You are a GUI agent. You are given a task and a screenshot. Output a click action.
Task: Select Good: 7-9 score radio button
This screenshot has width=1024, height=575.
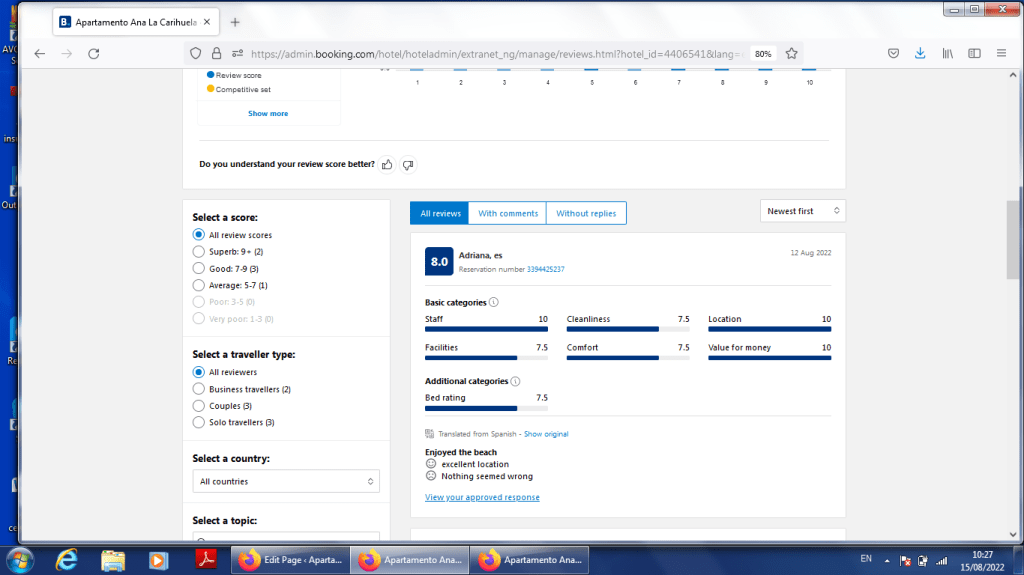tap(199, 269)
